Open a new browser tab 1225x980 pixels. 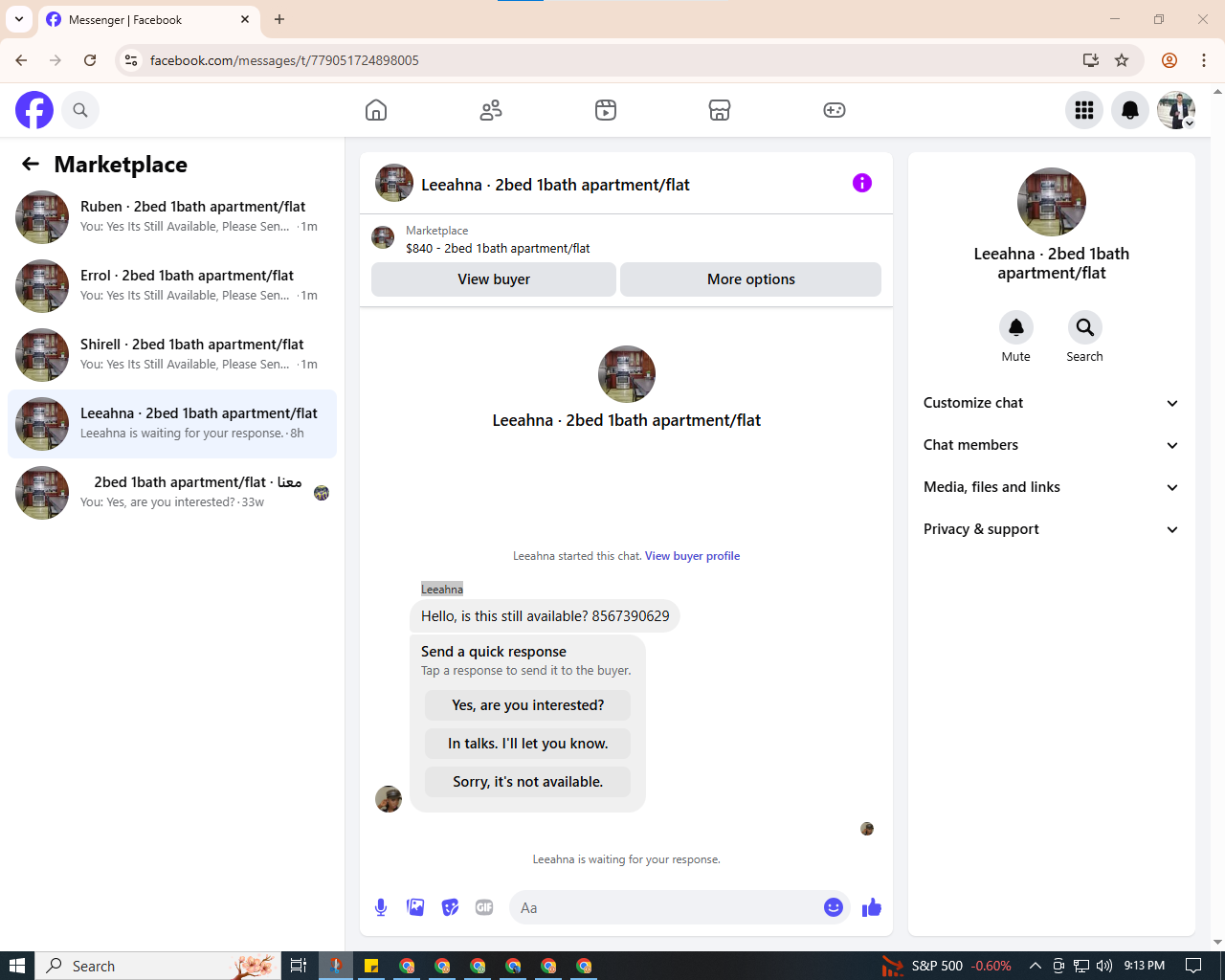point(279,19)
